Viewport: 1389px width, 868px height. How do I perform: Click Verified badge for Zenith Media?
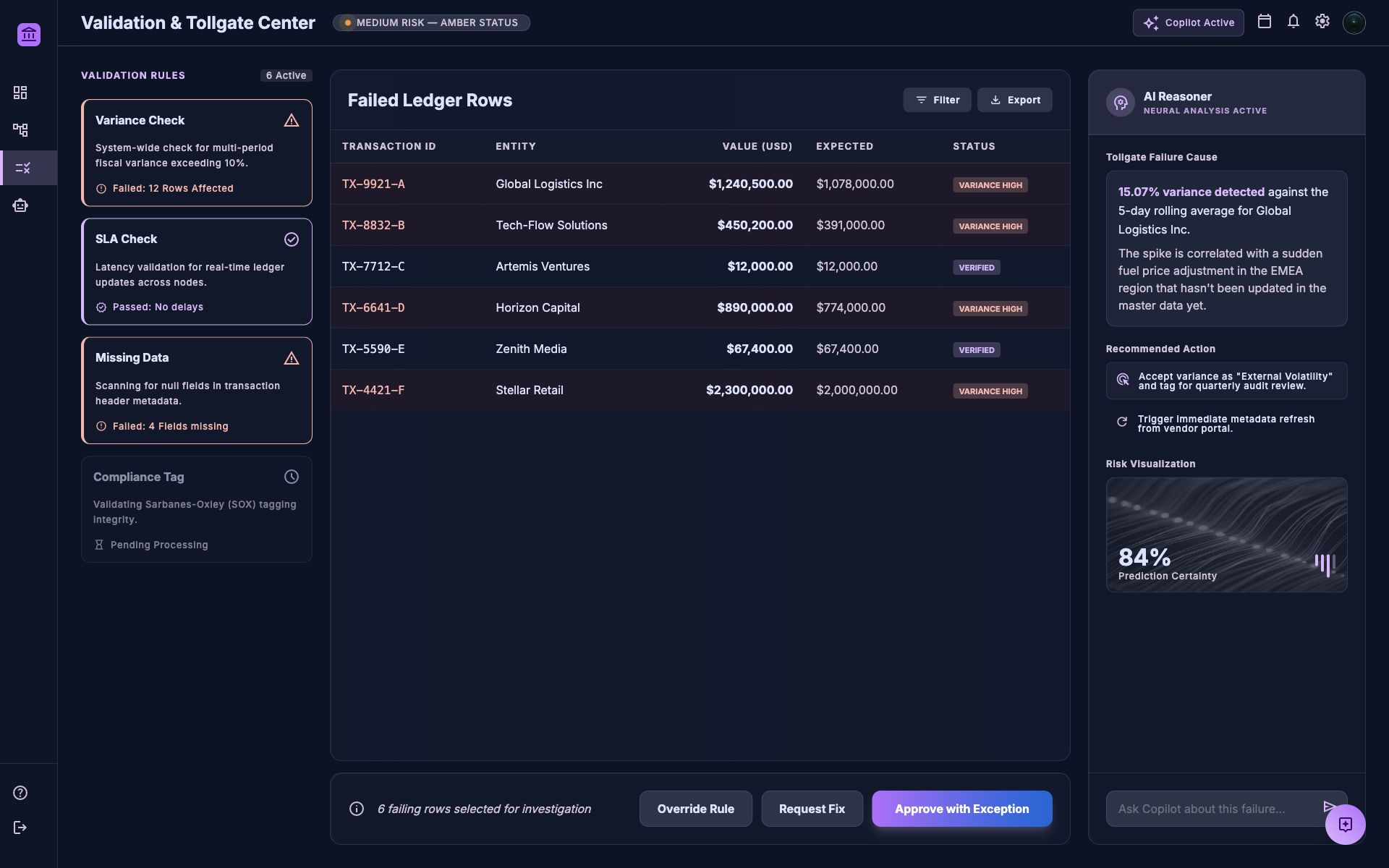pyautogui.click(x=977, y=350)
